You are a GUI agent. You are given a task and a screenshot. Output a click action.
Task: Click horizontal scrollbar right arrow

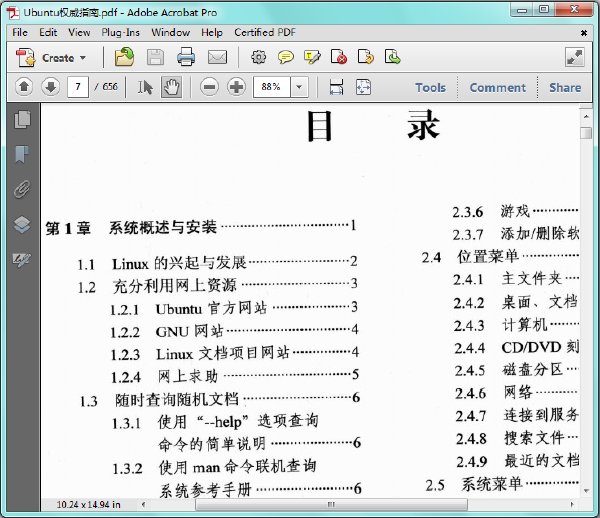click(572, 505)
